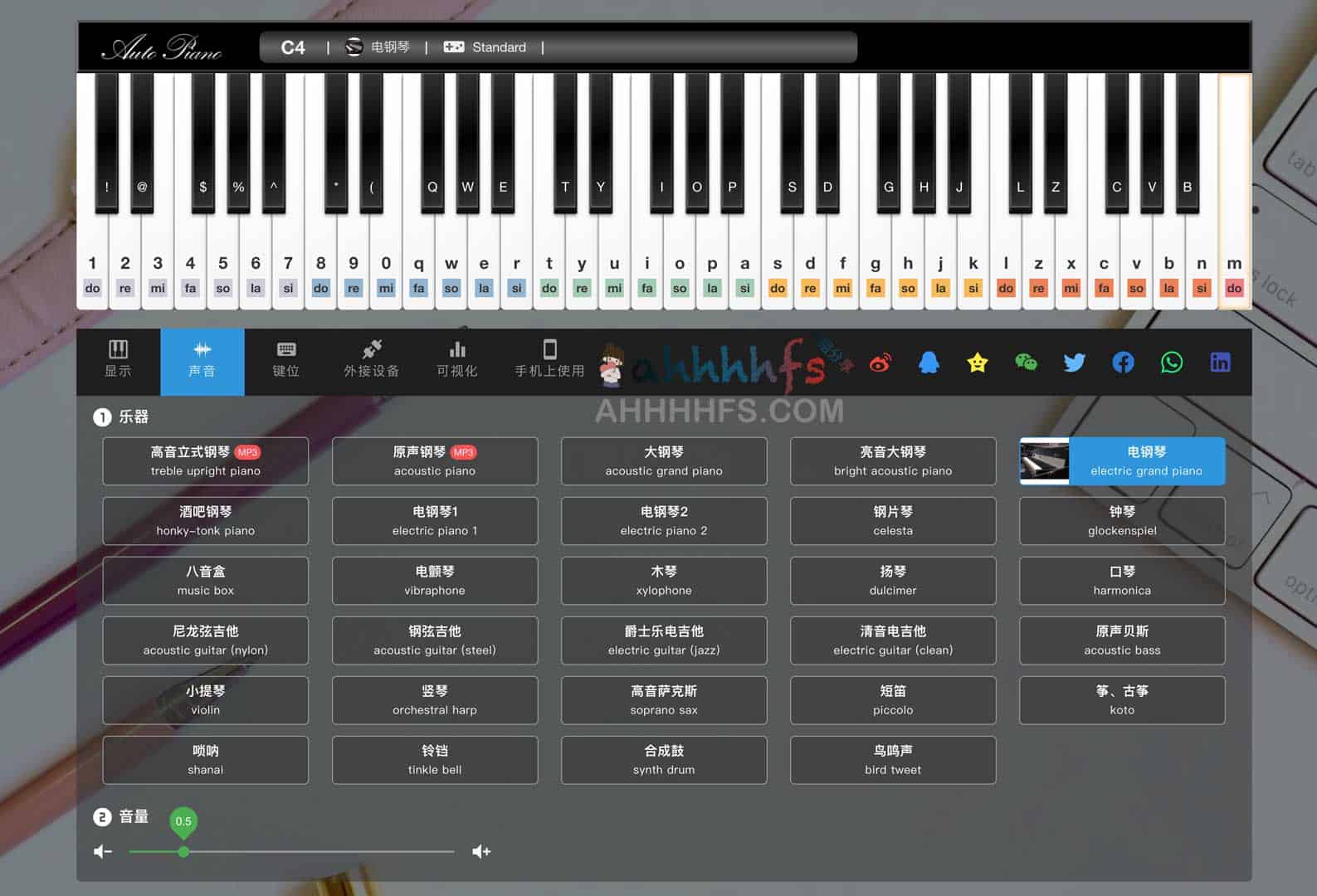1317x896 pixels.
Task: Switch to electric guitar (jazz)
Action: [x=664, y=640]
